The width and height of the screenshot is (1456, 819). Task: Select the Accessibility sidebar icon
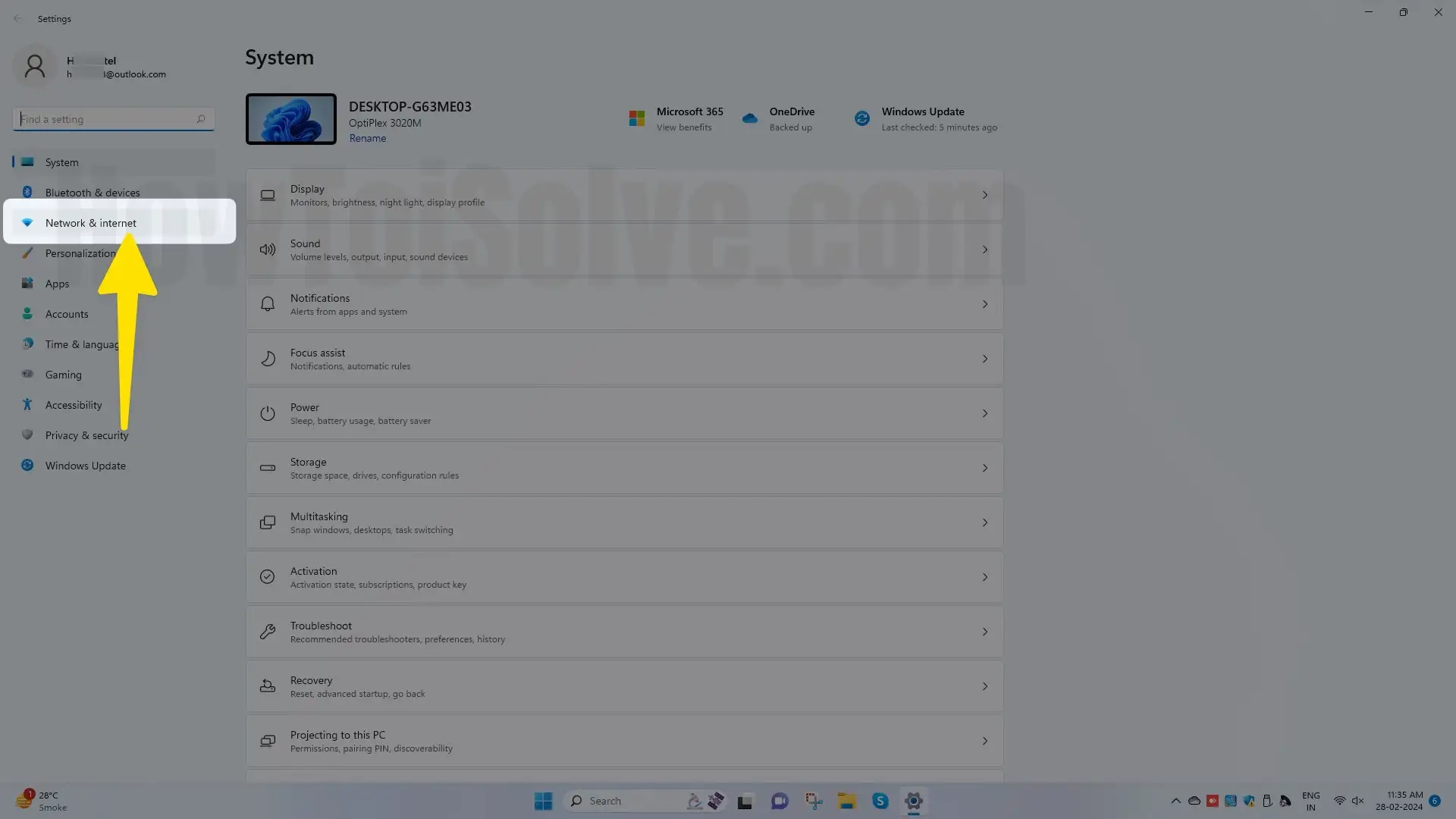pos(27,405)
